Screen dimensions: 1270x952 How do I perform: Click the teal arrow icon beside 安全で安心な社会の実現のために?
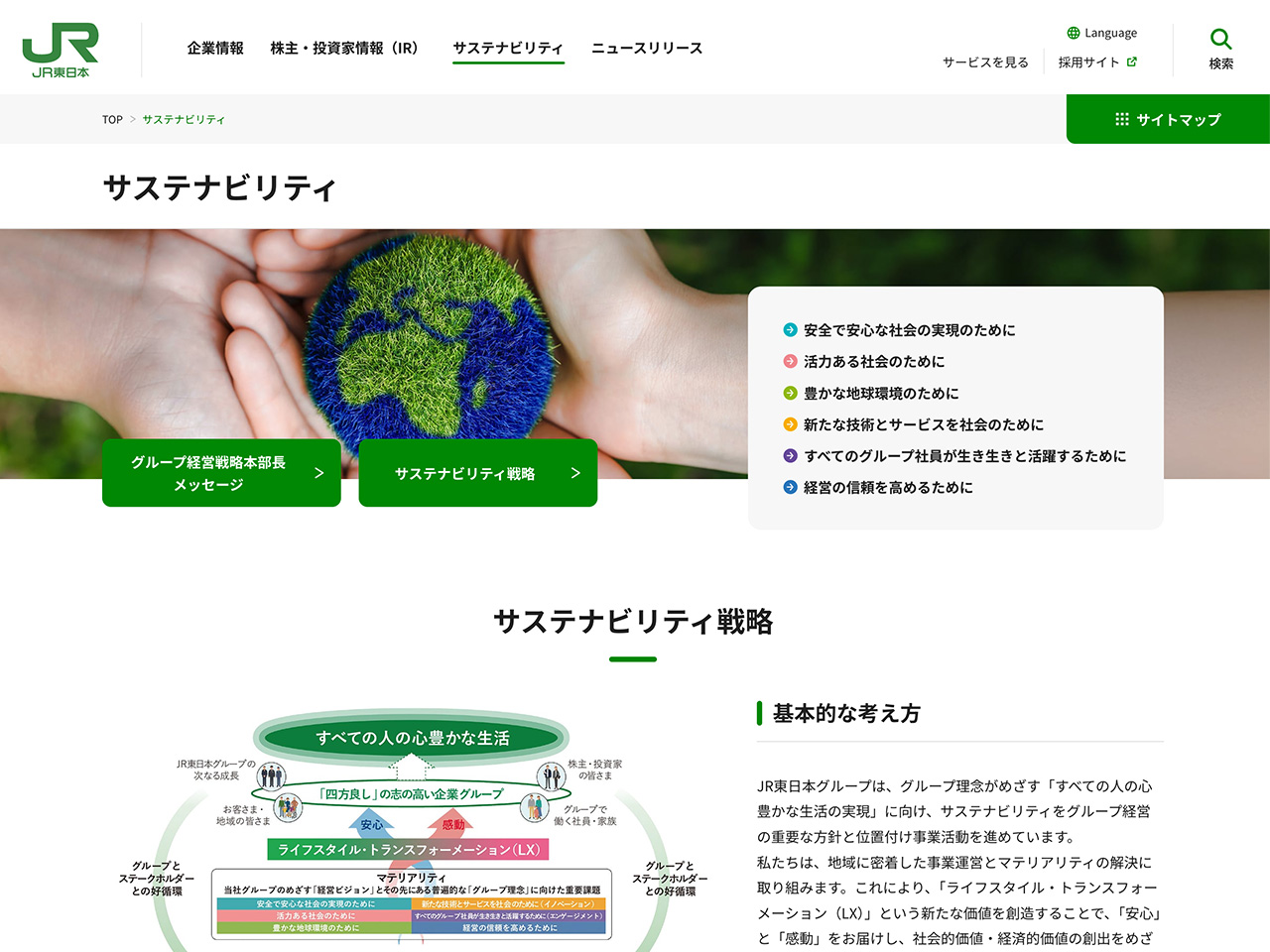click(x=790, y=330)
